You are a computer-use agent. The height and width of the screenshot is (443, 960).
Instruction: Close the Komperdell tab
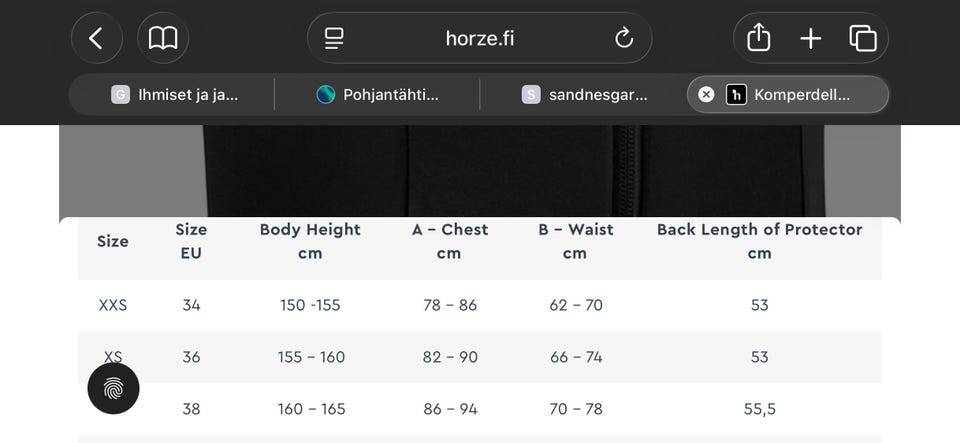pos(706,94)
